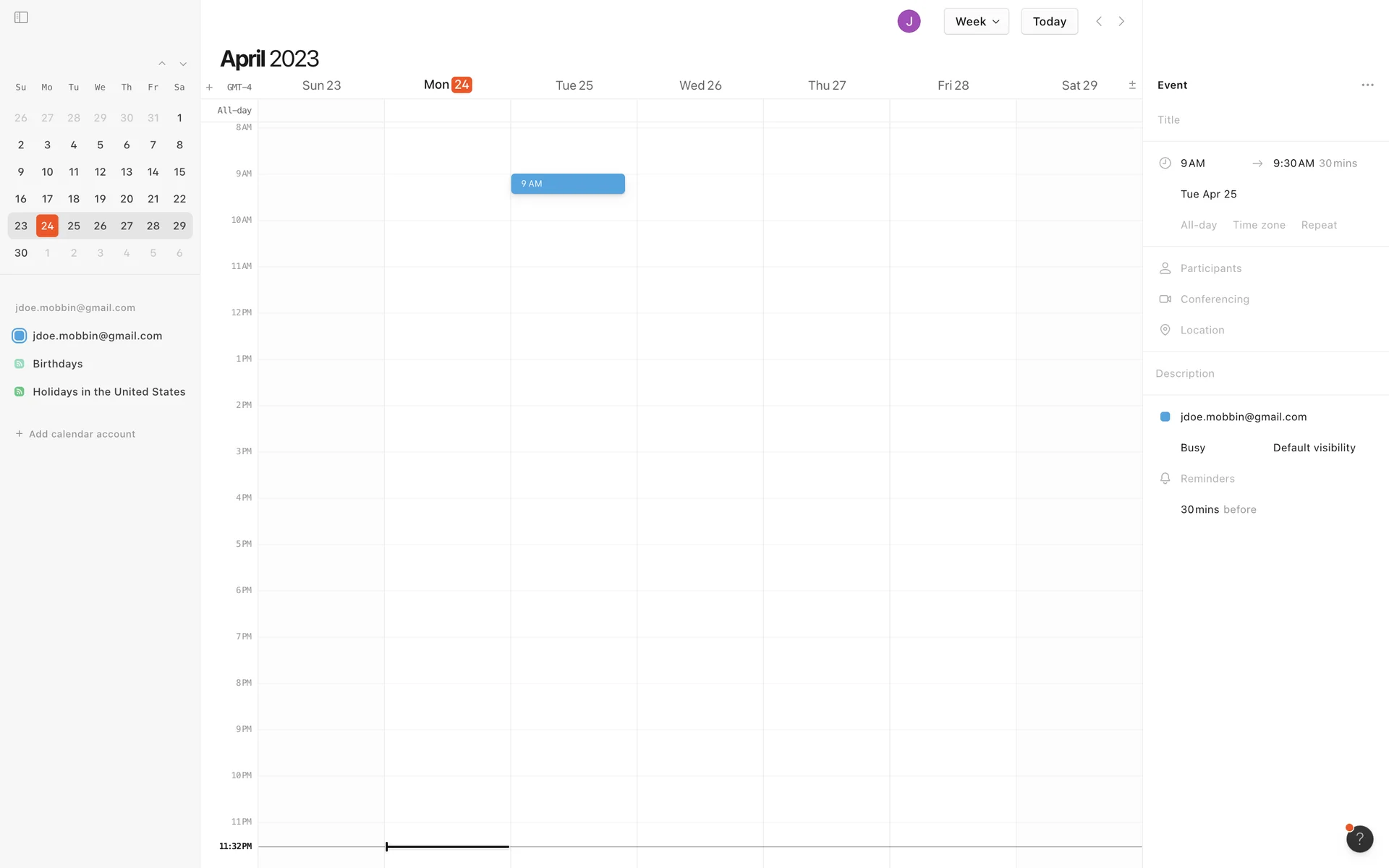Image resolution: width=1389 pixels, height=868 pixels.
Task: Toggle Holidays in the United States calendar
Action: tap(20, 392)
